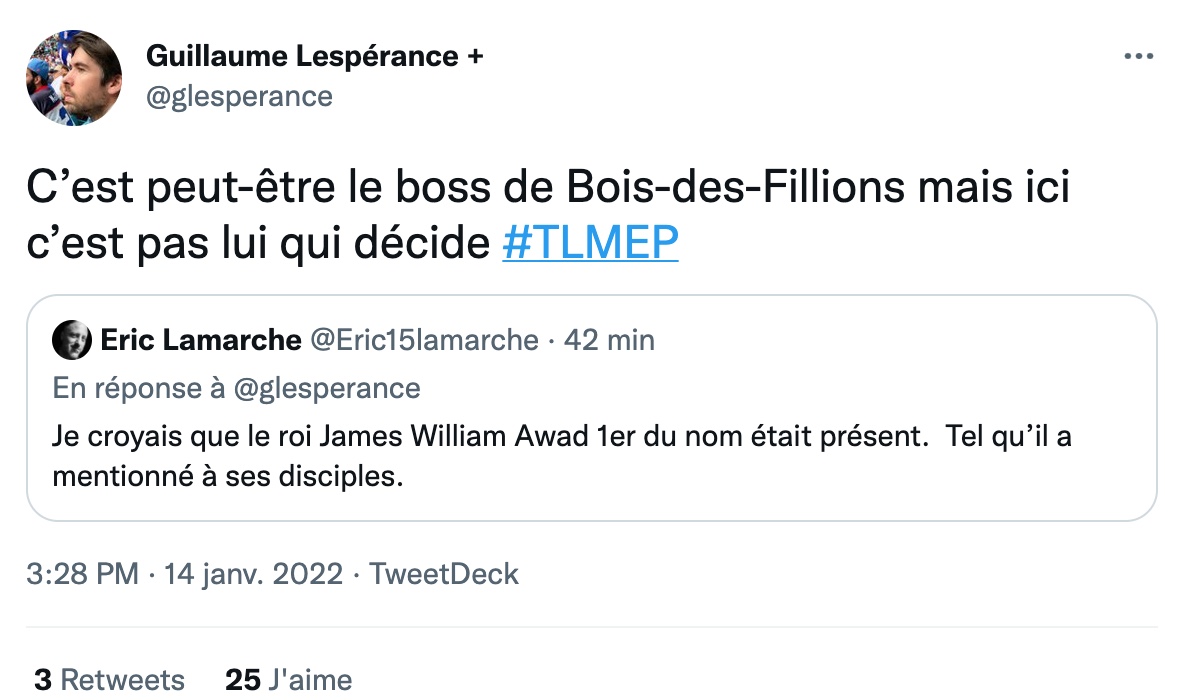
Task: View the 3 Retweets list
Action: click(109, 680)
